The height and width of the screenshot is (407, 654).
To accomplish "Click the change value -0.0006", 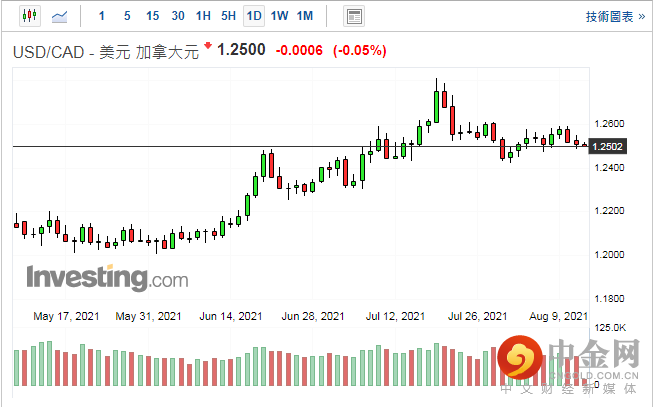I will coord(299,50).
